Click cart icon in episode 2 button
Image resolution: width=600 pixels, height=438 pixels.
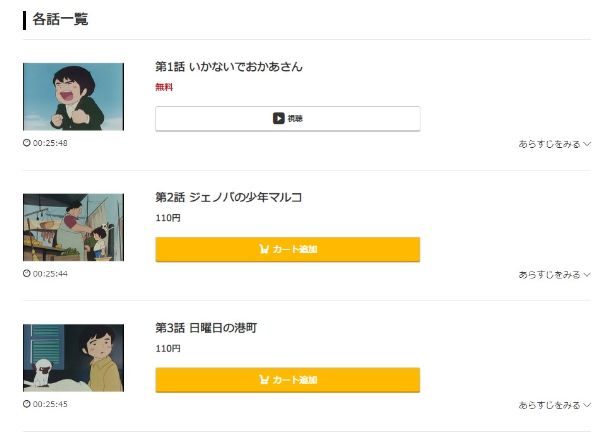(x=264, y=249)
